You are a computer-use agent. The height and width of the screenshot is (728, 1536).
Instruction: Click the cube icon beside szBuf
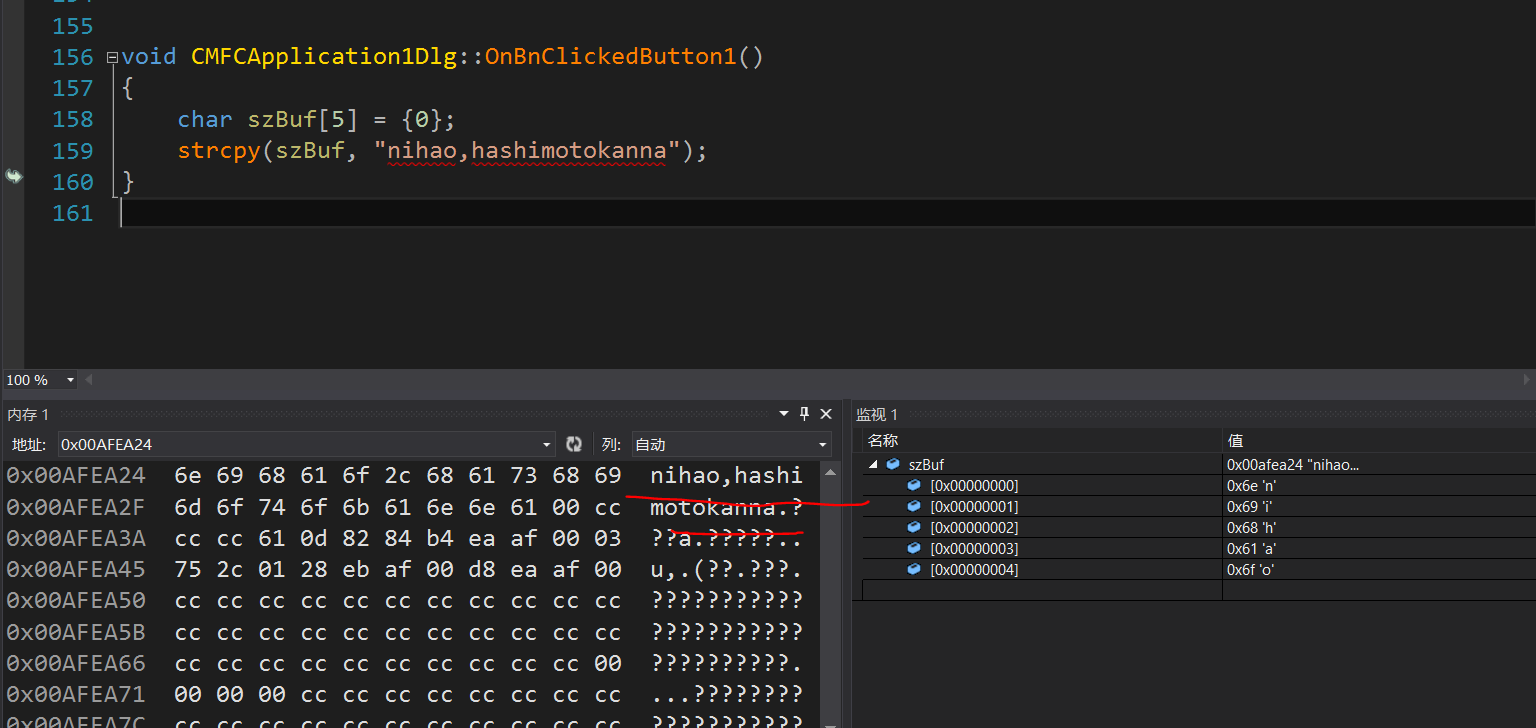(x=892, y=464)
